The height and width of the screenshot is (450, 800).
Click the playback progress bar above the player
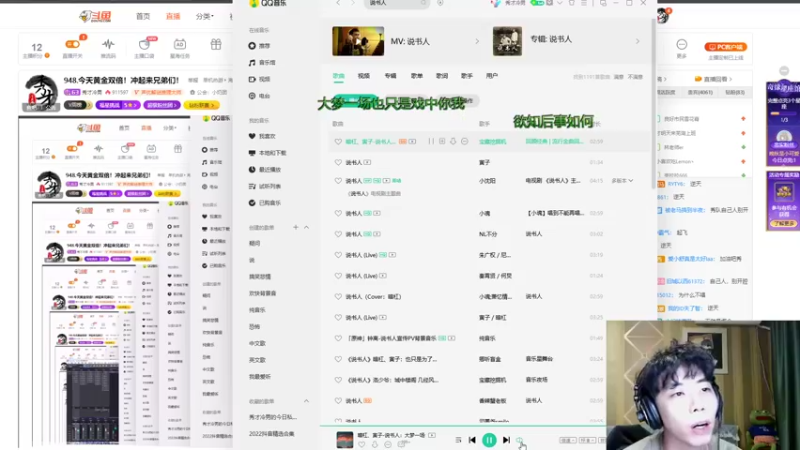click(463, 426)
